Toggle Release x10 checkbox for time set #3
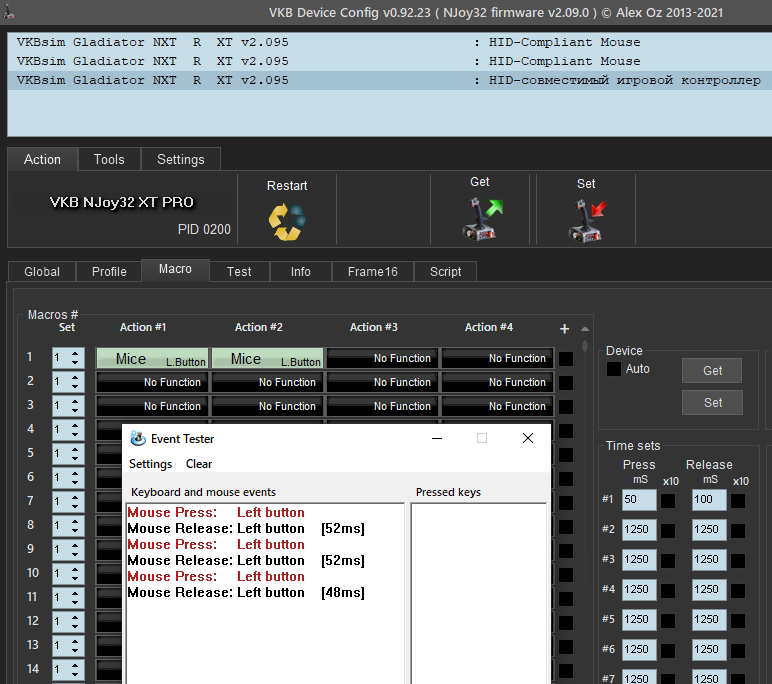772x684 pixels. (x=738, y=561)
